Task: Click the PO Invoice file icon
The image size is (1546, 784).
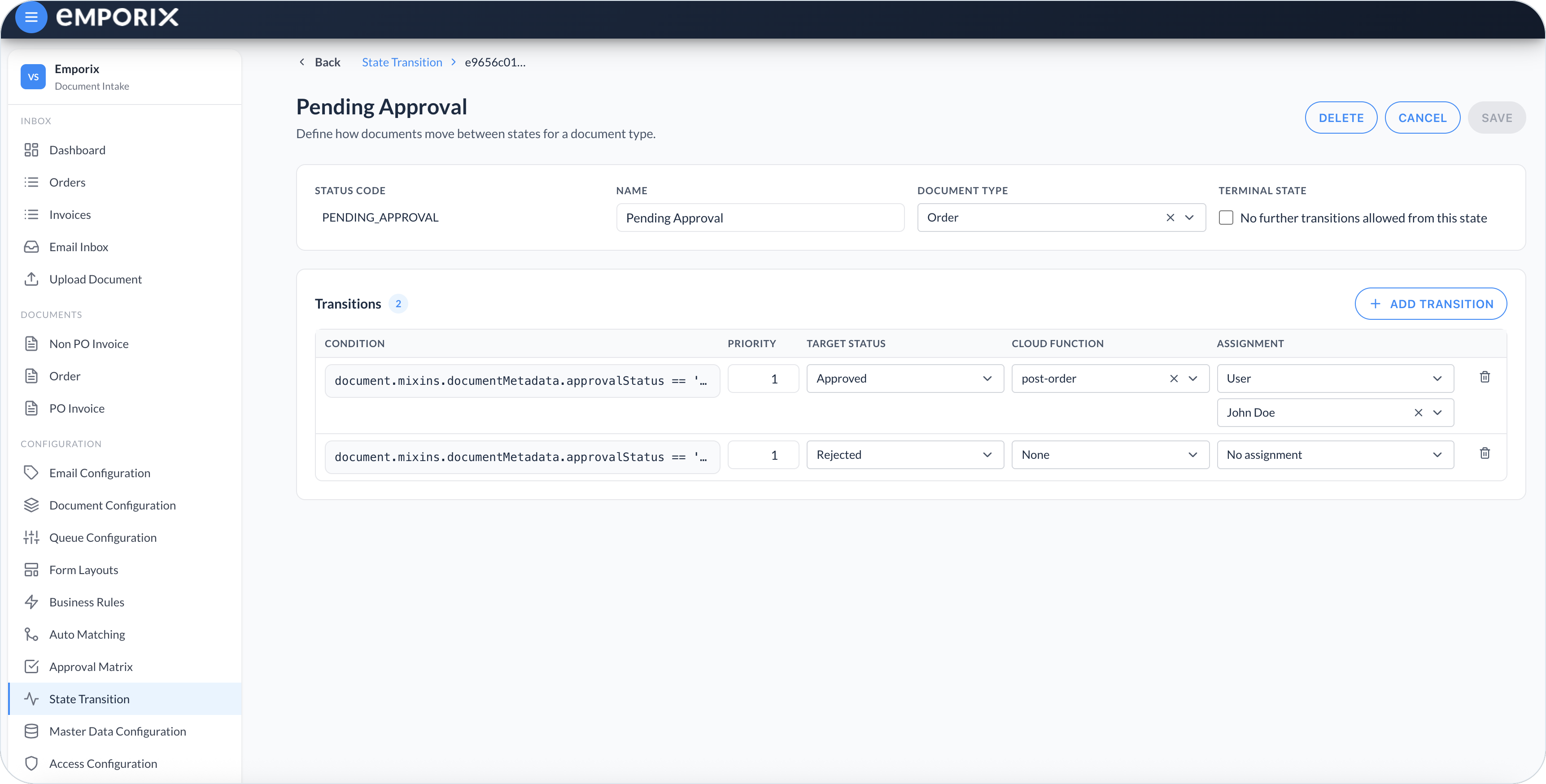Action: click(31, 409)
